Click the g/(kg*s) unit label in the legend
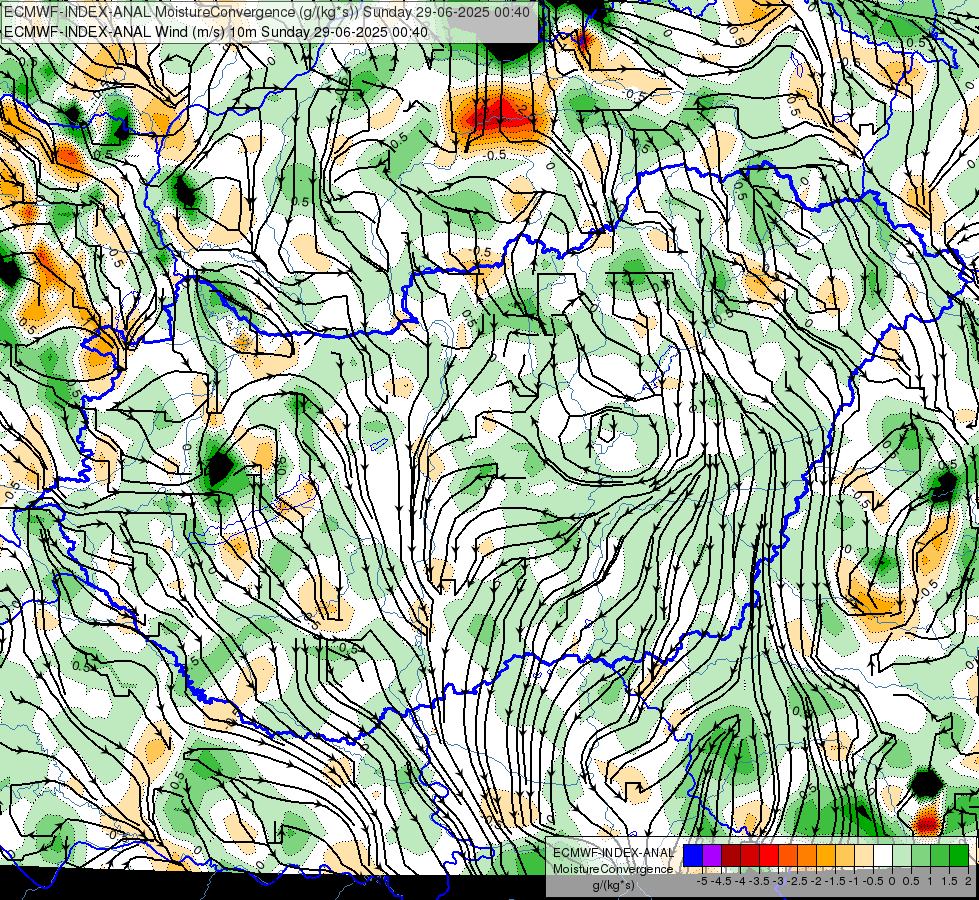This screenshot has height=900, width=979. point(613,885)
